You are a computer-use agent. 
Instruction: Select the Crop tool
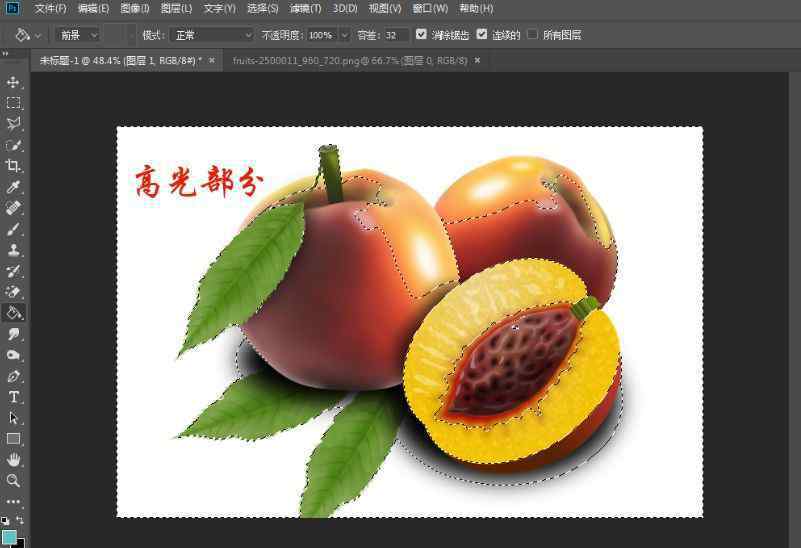tap(13, 166)
